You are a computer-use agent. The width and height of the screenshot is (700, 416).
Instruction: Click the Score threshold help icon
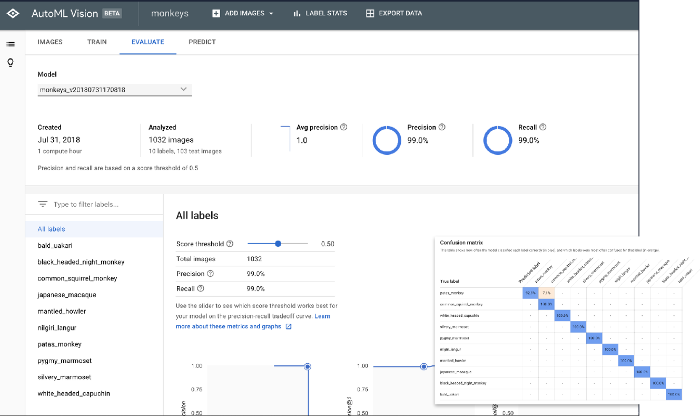[x=229, y=244]
